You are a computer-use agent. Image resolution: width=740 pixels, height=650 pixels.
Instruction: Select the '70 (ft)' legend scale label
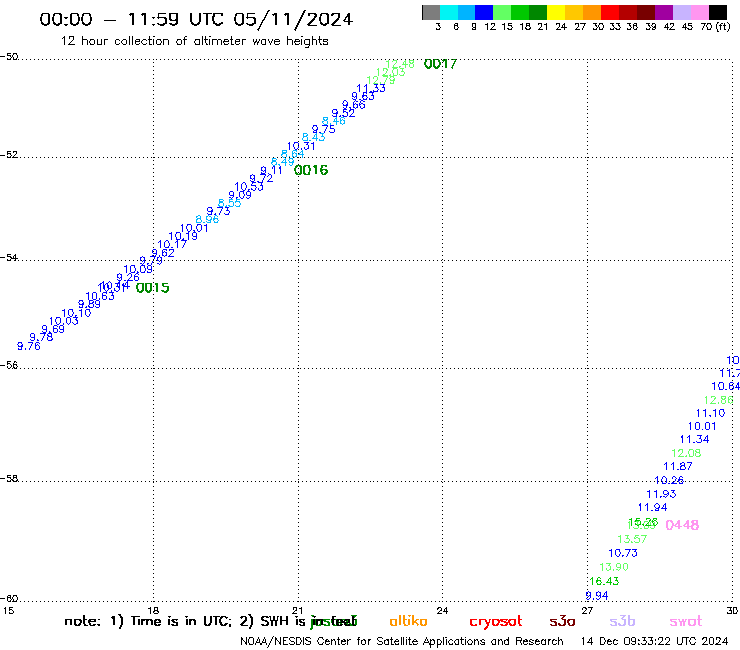[715, 26]
